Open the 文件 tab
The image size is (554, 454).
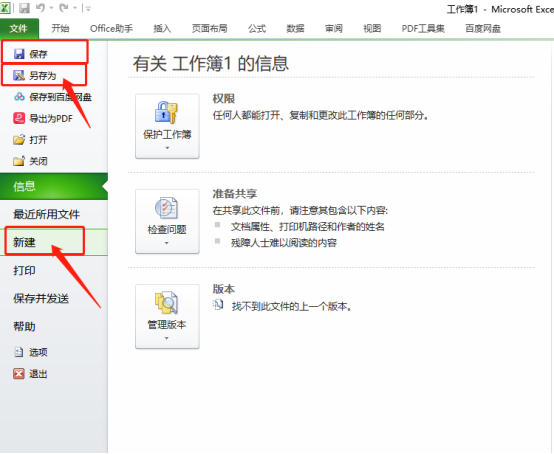19,28
